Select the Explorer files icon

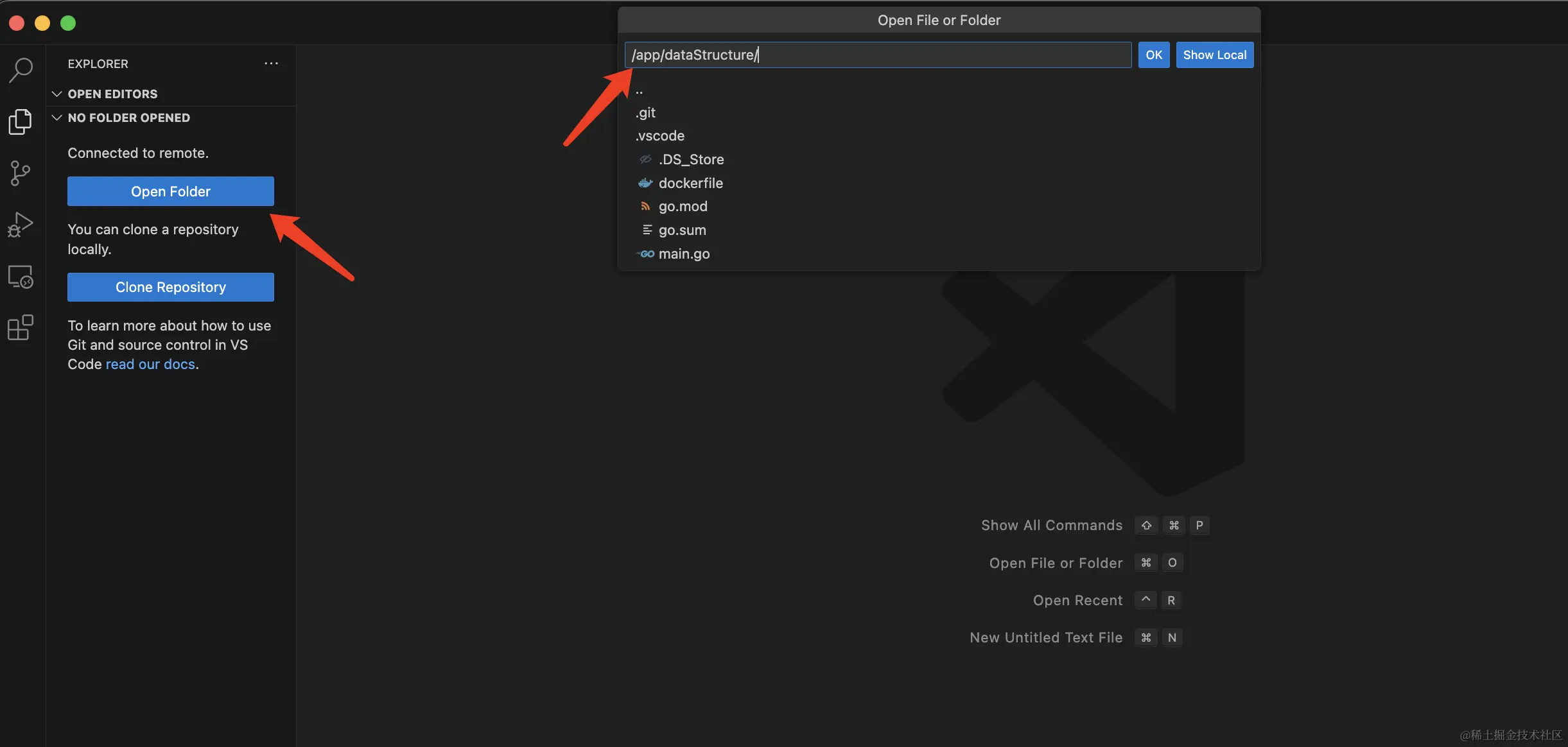click(21, 121)
